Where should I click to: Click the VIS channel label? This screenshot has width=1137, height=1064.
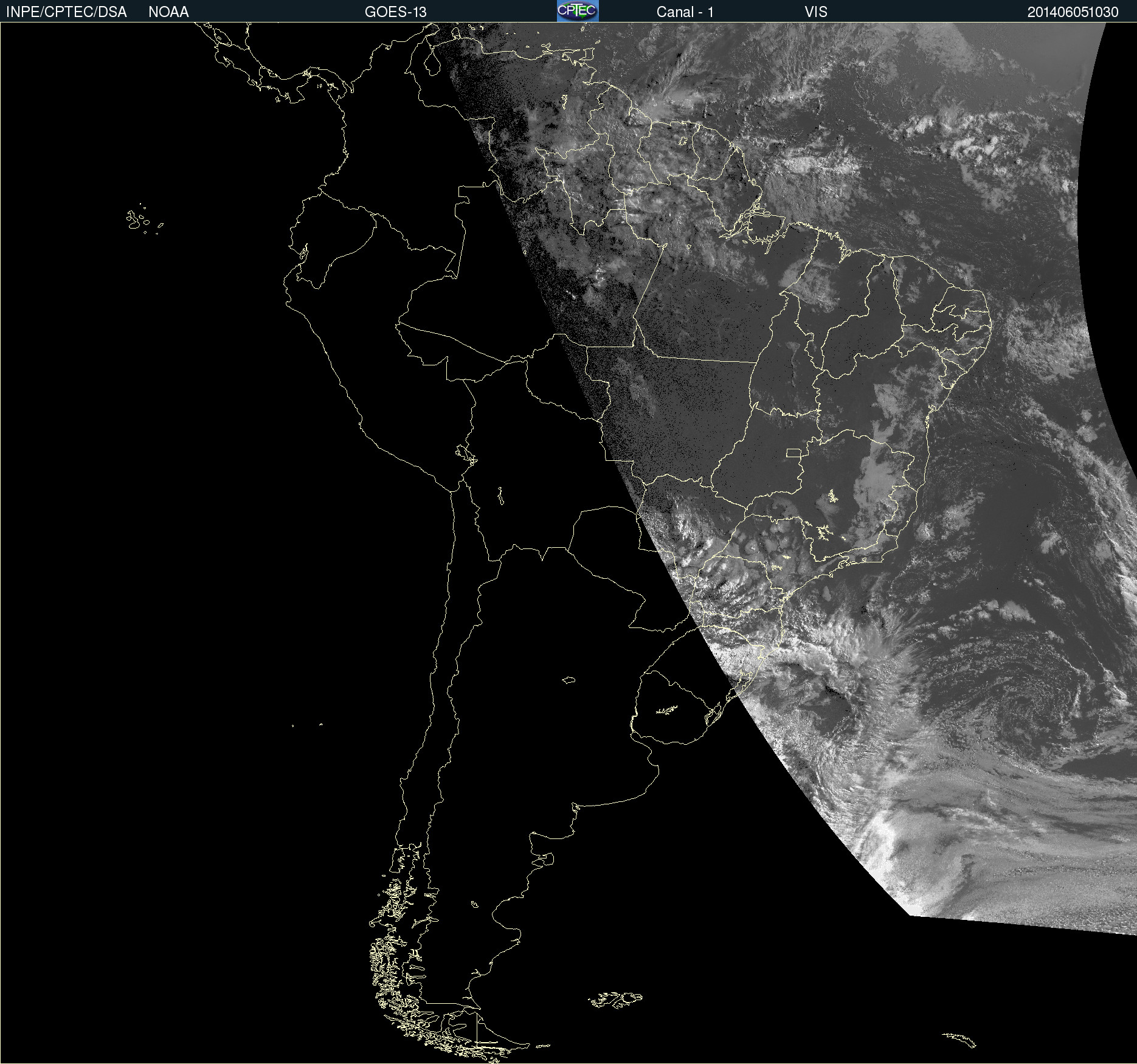[815, 12]
